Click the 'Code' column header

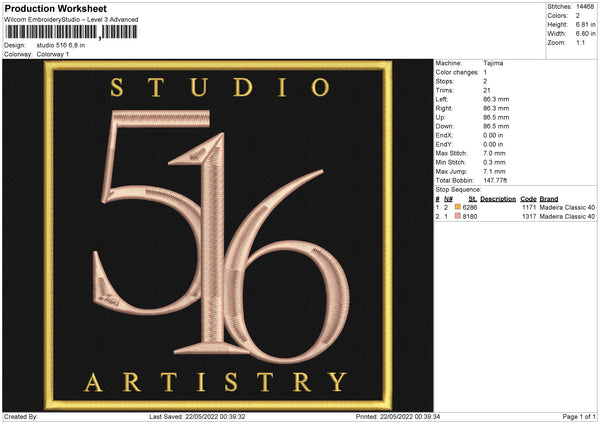click(x=528, y=199)
